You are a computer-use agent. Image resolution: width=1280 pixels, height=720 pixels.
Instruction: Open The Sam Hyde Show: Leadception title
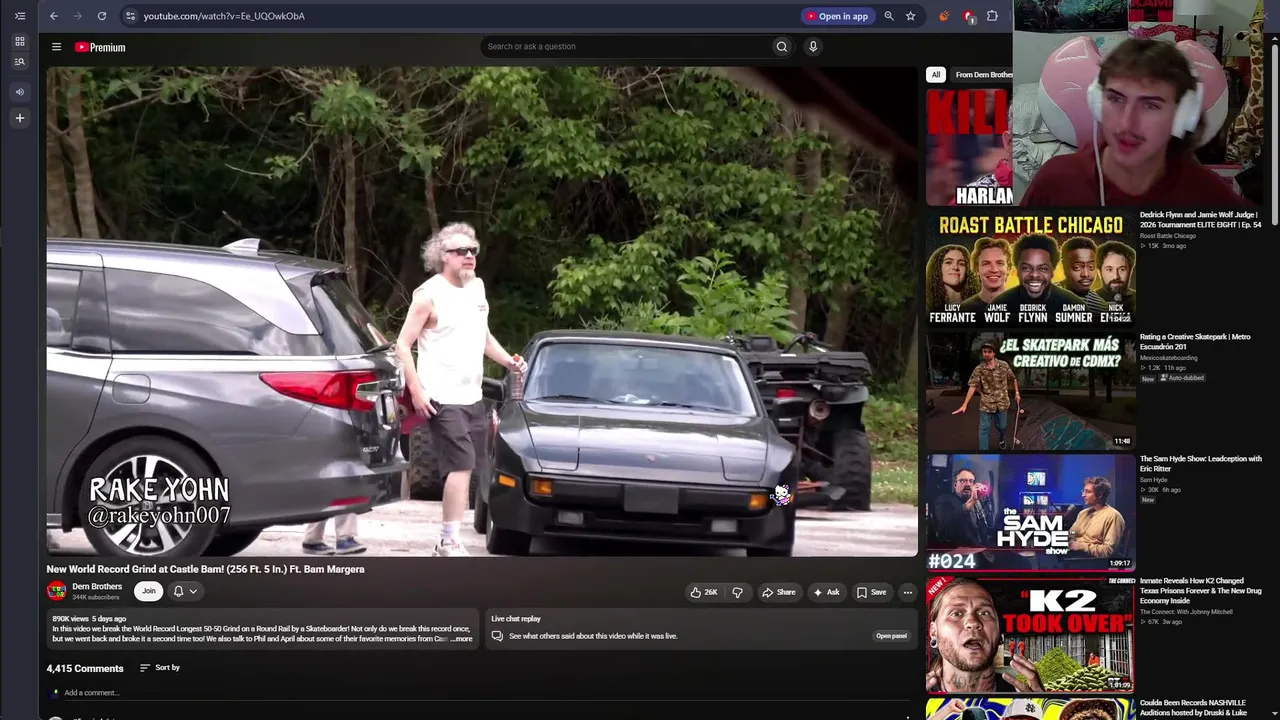(x=1200, y=463)
